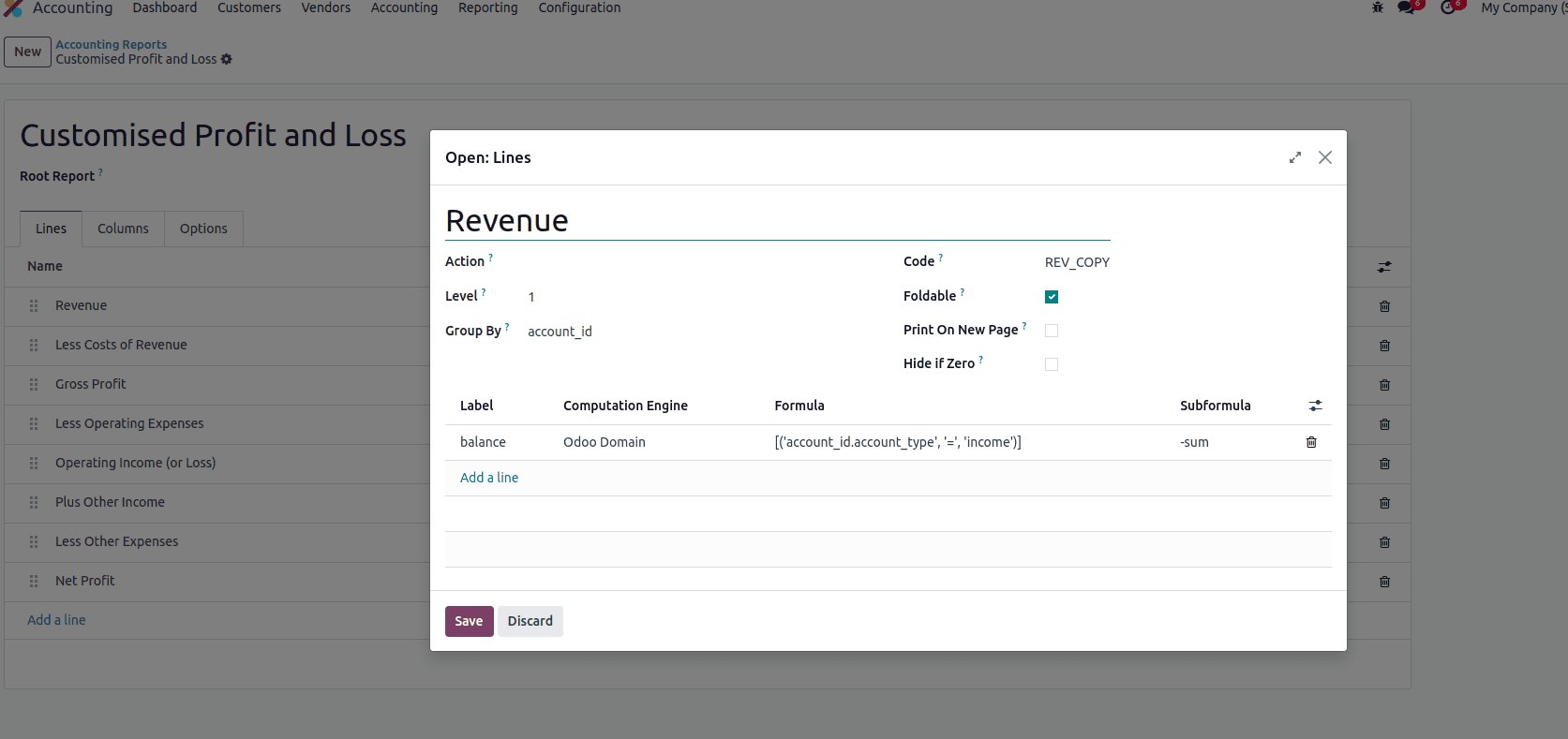Screen dimensions: 1568x739
Task: Click drag handle of Net Profit row
Action: [x=34, y=582]
